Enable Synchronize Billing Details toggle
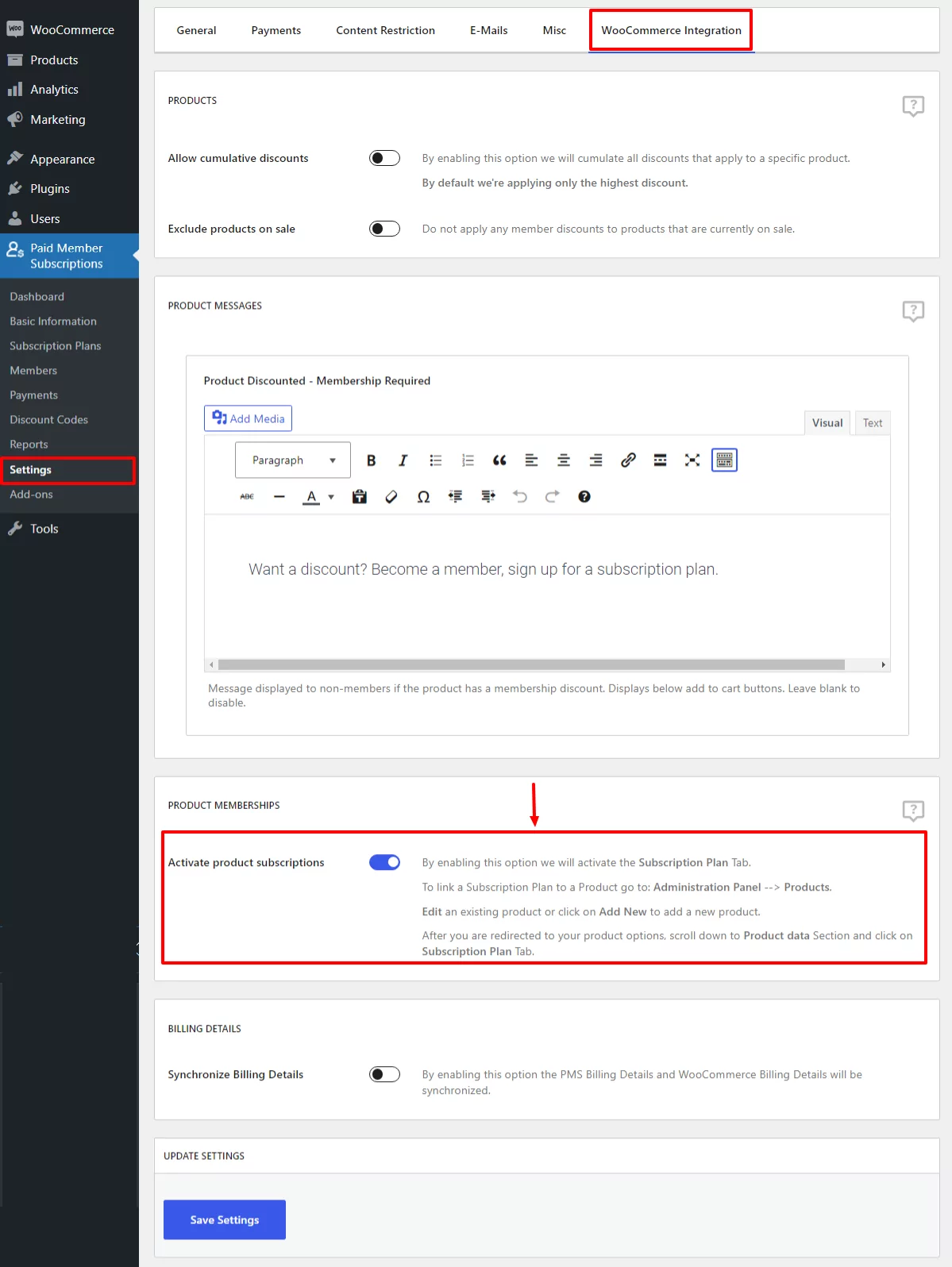952x1267 pixels. [x=384, y=1074]
